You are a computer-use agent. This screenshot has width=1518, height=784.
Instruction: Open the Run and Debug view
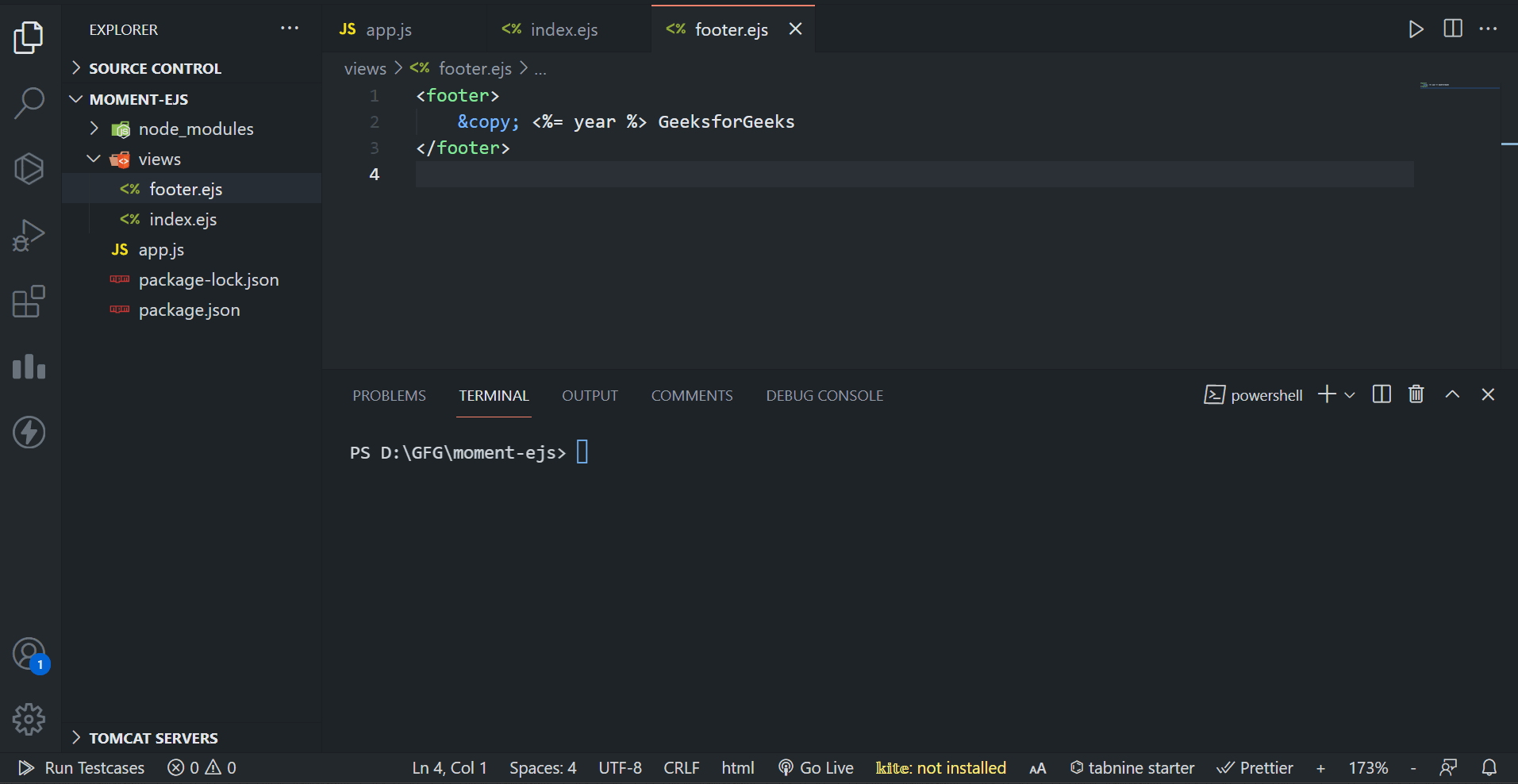pyautogui.click(x=29, y=236)
